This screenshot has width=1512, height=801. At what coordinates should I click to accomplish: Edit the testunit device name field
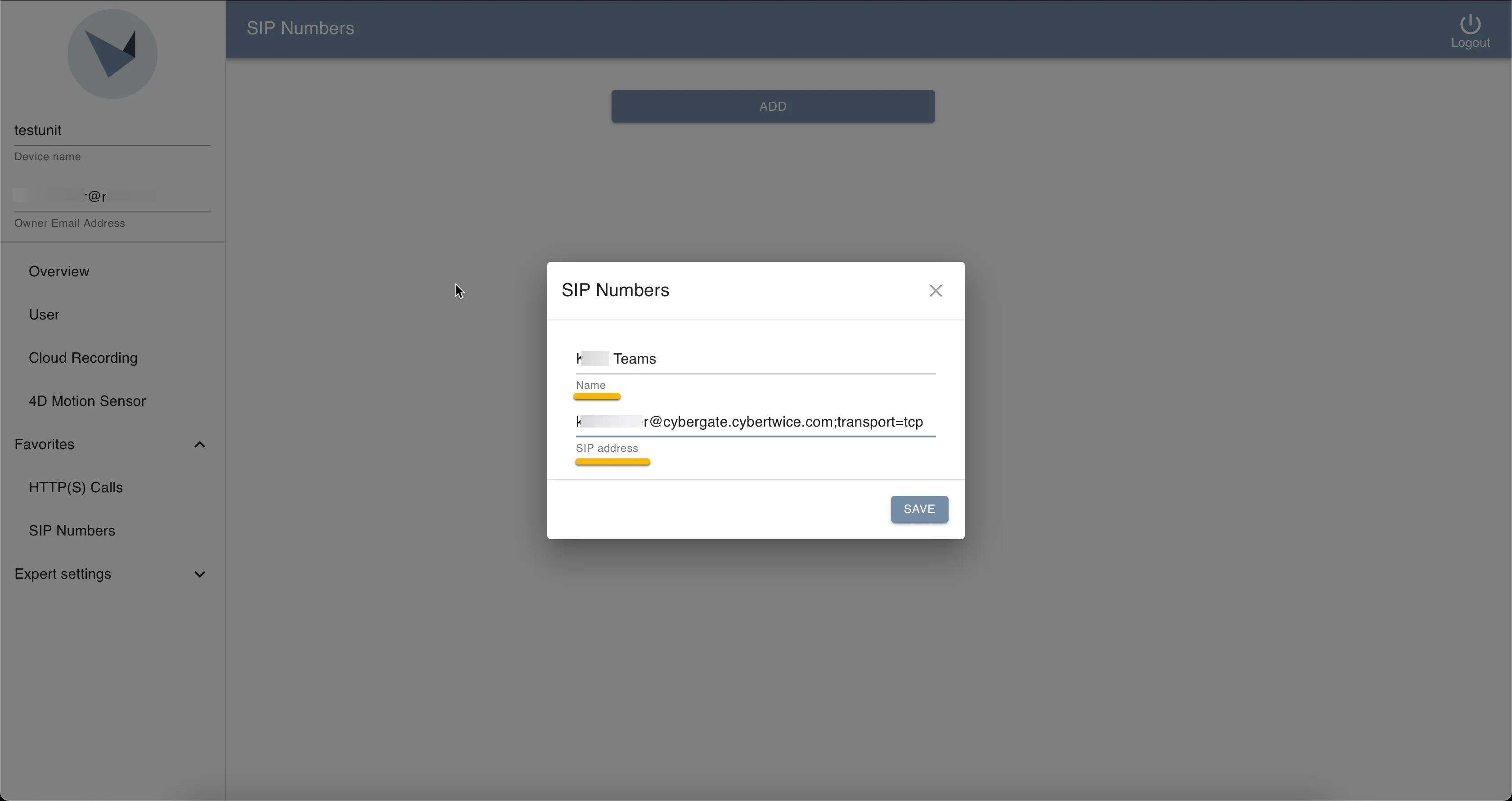(112, 130)
